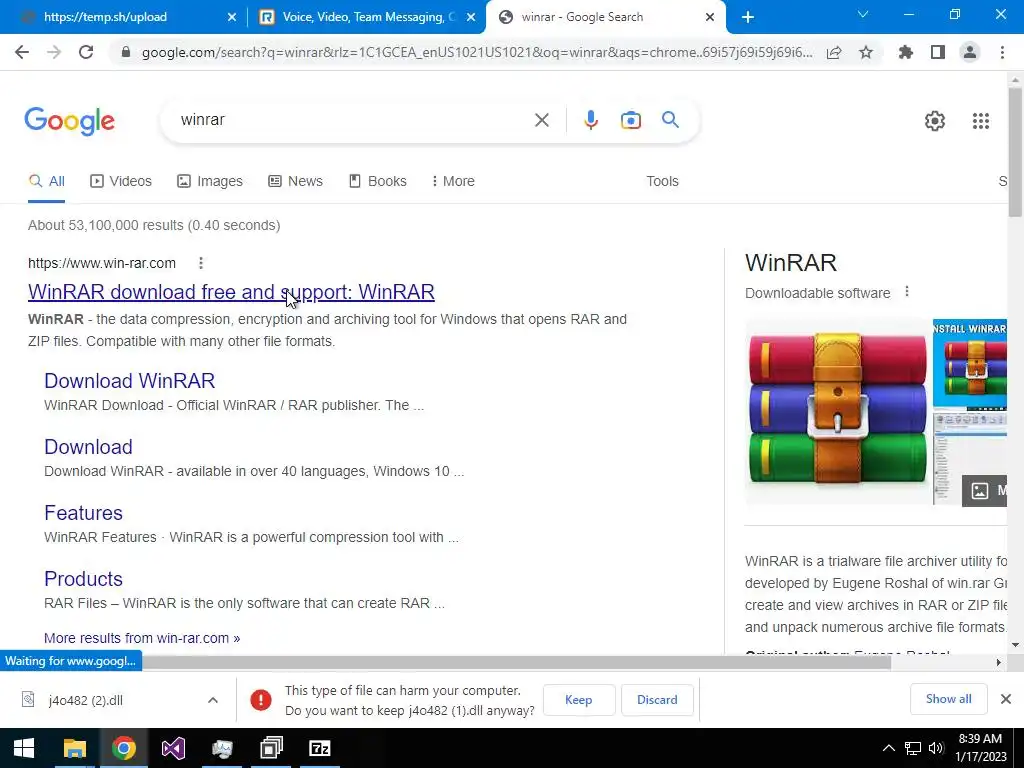Viewport: 1024px width, 768px height.
Task: Submit search with magnifier icon
Action: pyautogui.click(x=670, y=120)
